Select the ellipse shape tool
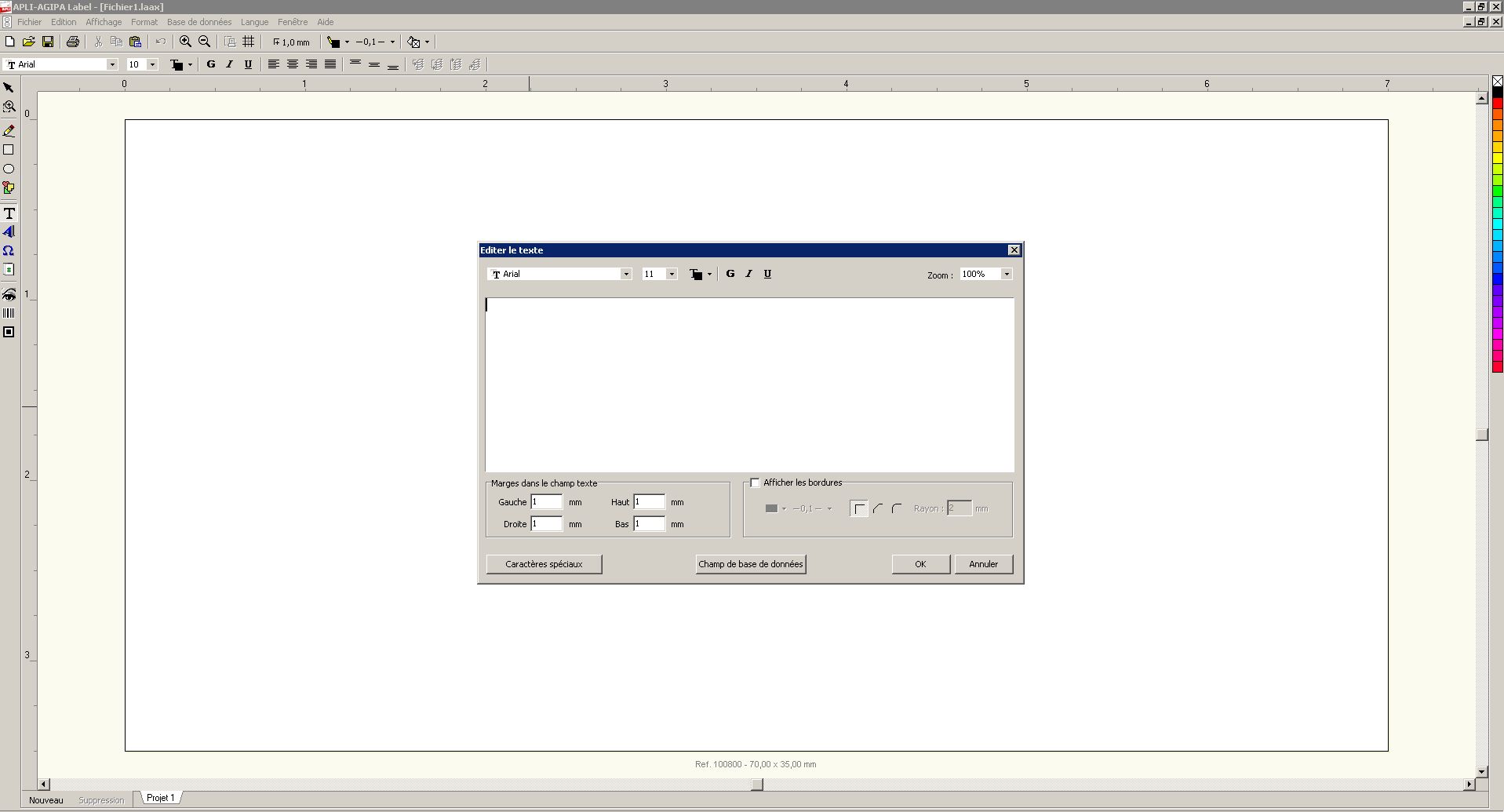The width and height of the screenshot is (1504, 812). pyautogui.click(x=9, y=169)
